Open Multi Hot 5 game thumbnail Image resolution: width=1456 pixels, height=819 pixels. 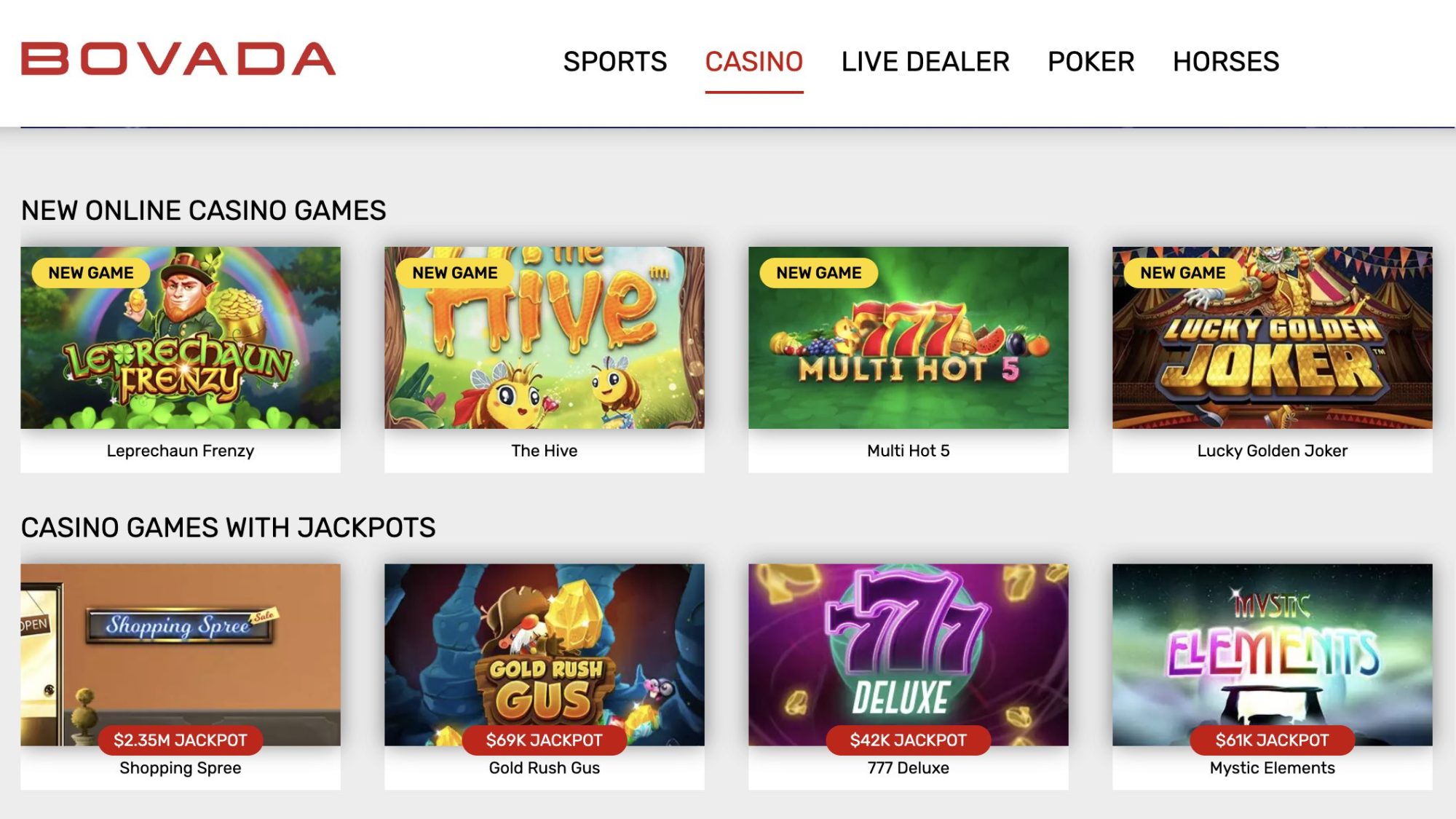(x=909, y=338)
